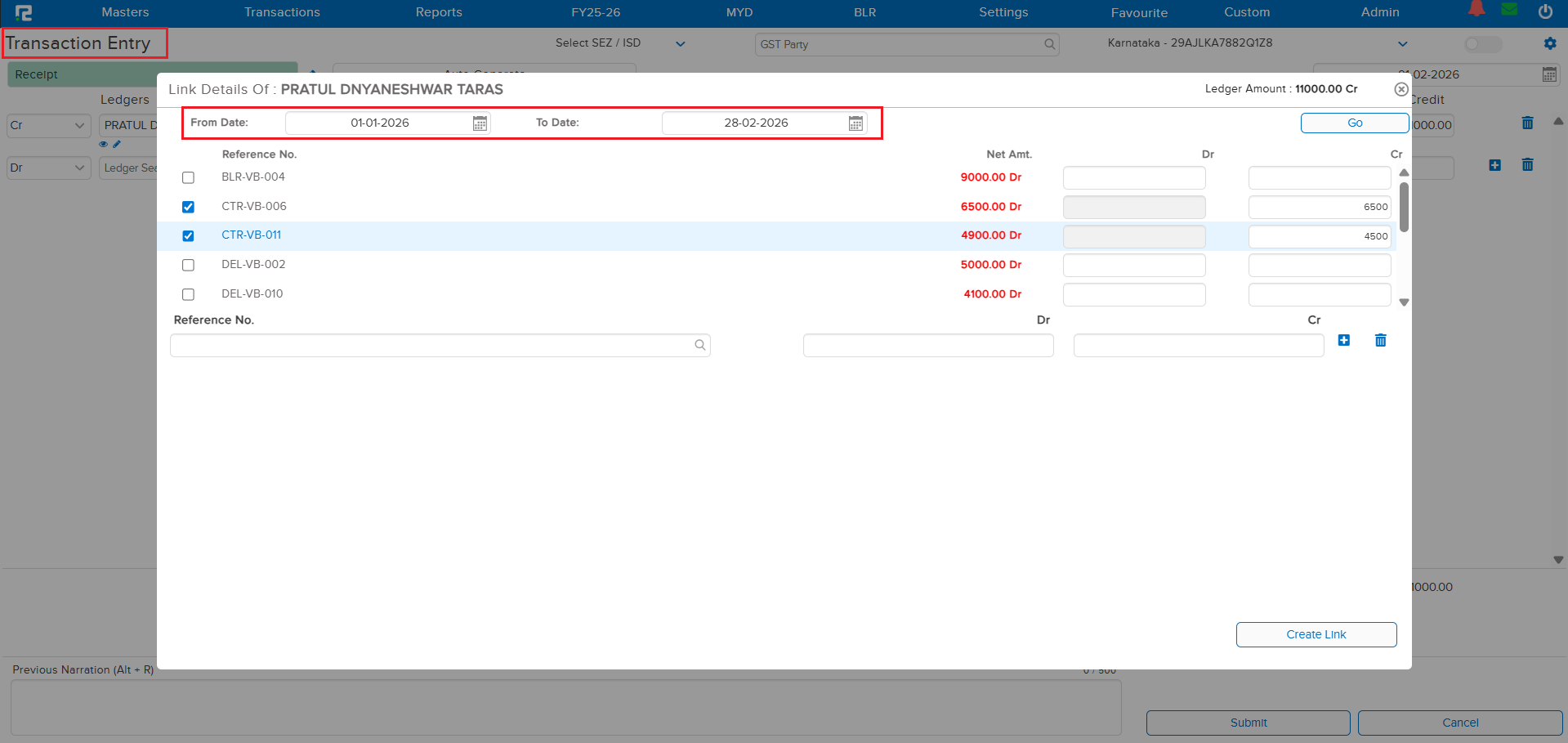Check the BLR-VB-004 reference checkbox
Screen dimensions: 1568x743
click(x=188, y=177)
